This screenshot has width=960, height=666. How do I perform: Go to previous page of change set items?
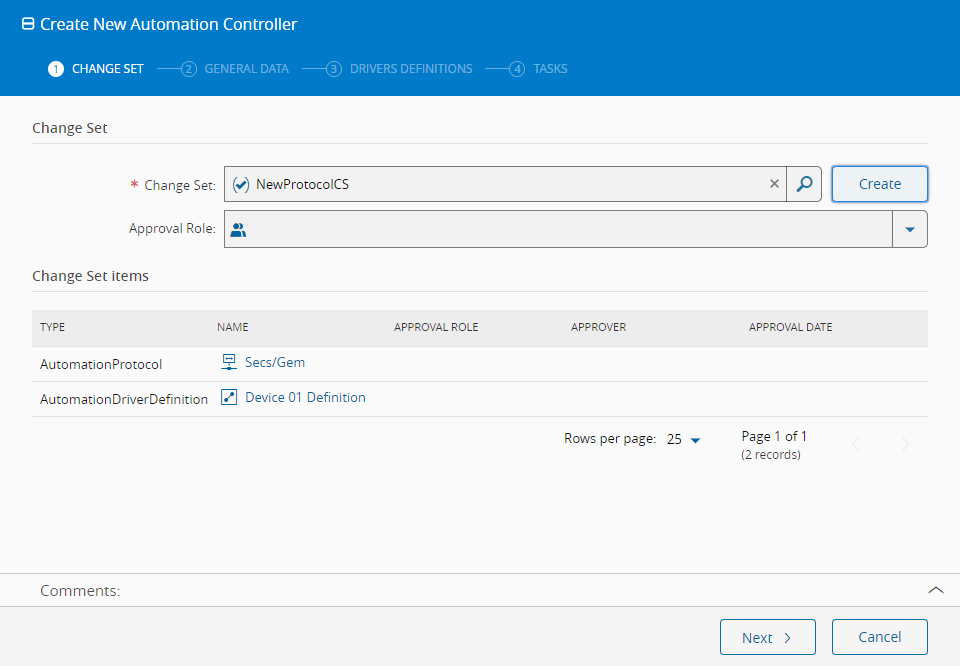[x=856, y=444]
